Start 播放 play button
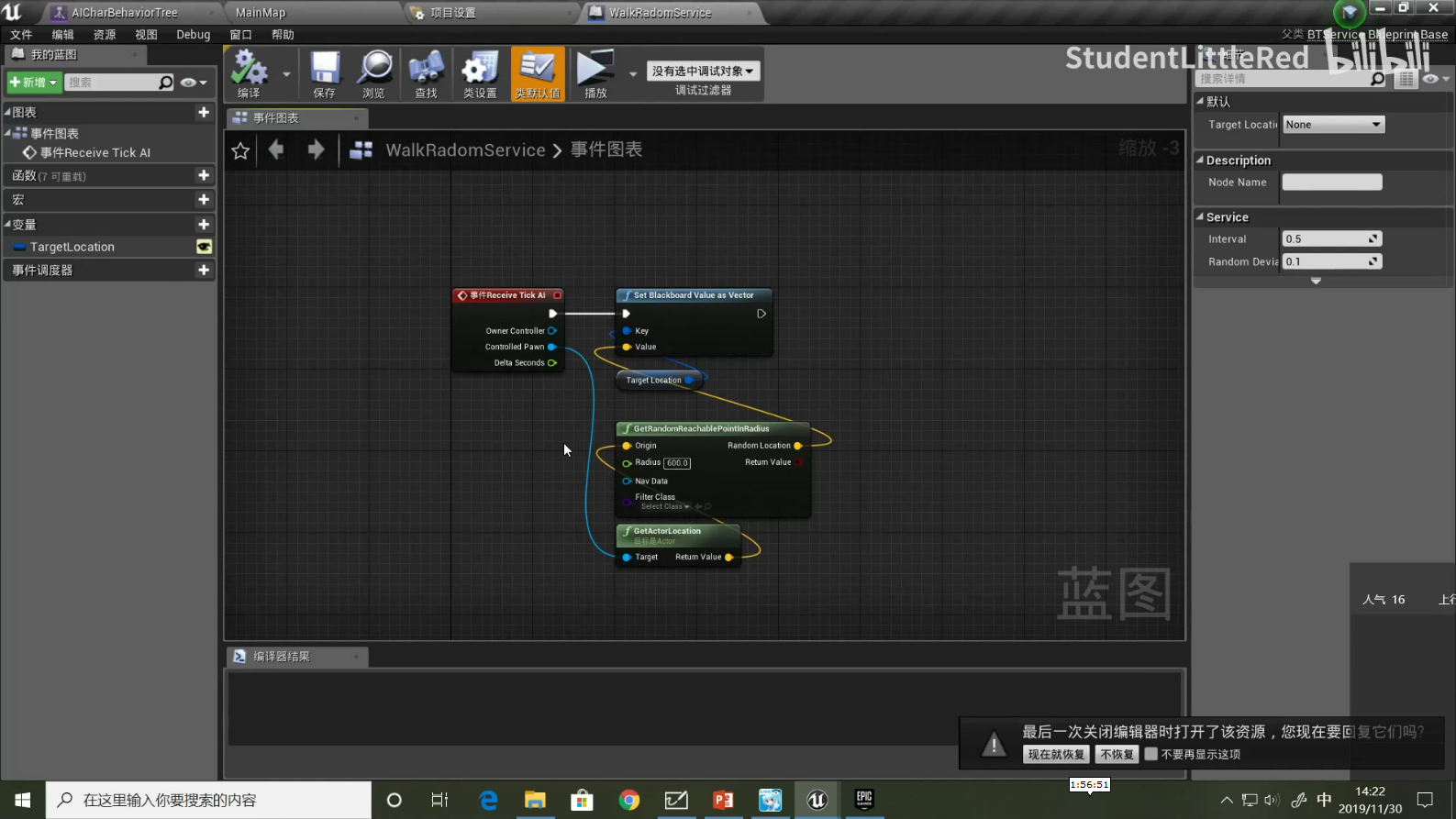1456x819 pixels. (x=595, y=74)
